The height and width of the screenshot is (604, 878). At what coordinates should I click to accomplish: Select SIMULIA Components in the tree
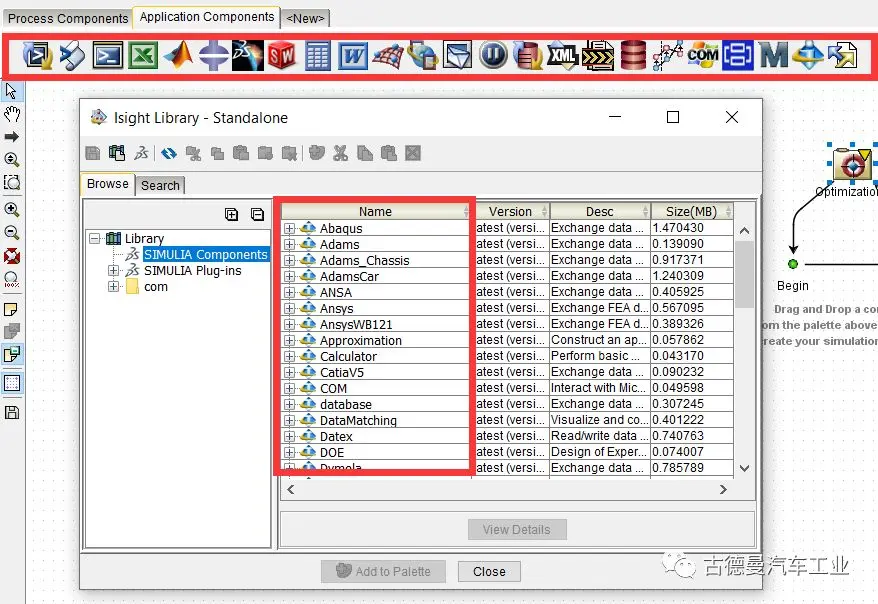click(x=205, y=255)
